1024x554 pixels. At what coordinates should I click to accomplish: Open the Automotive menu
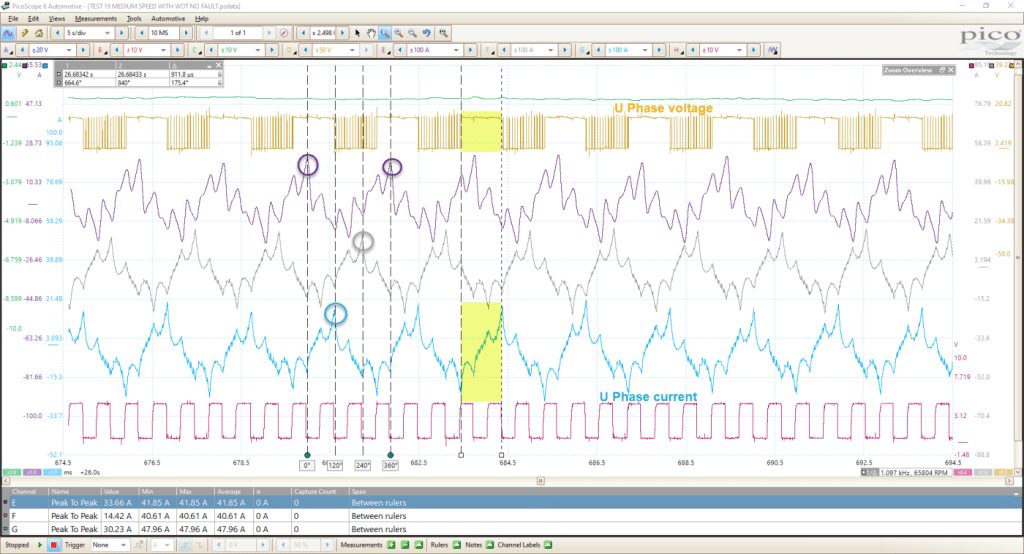168,19
